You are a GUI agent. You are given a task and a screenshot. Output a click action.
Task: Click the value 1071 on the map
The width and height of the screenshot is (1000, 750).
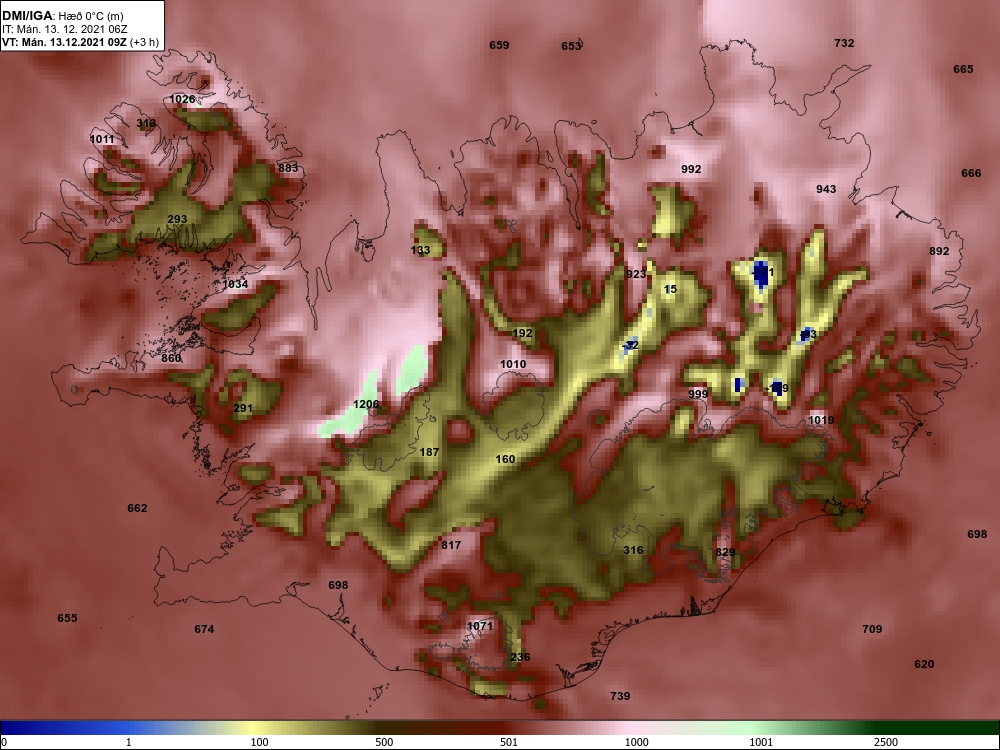pyautogui.click(x=480, y=626)
